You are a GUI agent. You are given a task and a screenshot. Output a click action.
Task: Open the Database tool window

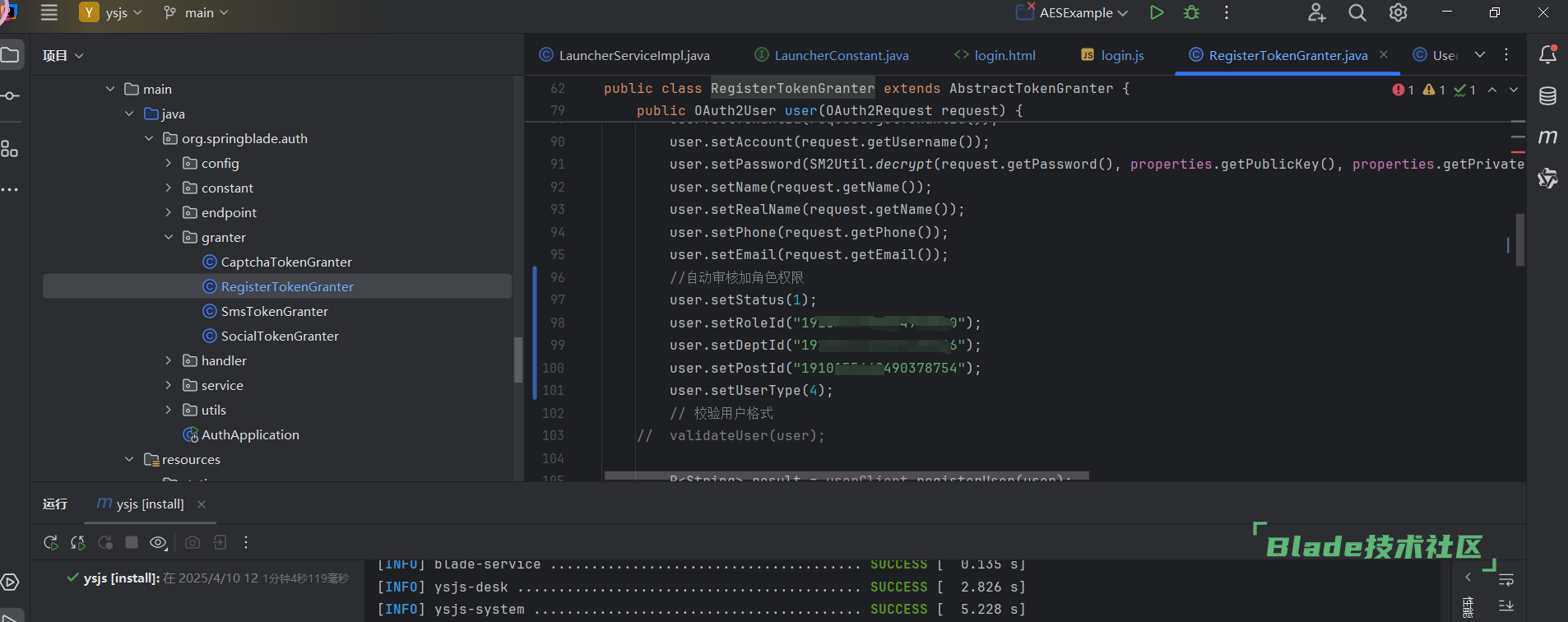[1547, 95]
